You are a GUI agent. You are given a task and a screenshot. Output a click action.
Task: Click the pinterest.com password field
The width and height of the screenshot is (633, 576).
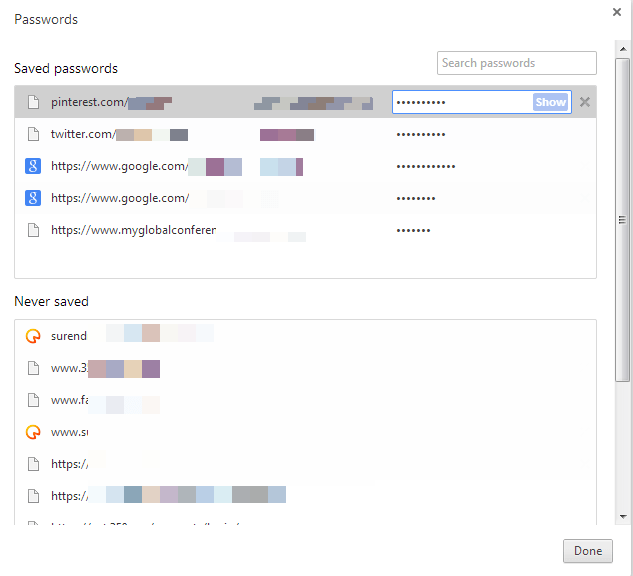(462, 102)
